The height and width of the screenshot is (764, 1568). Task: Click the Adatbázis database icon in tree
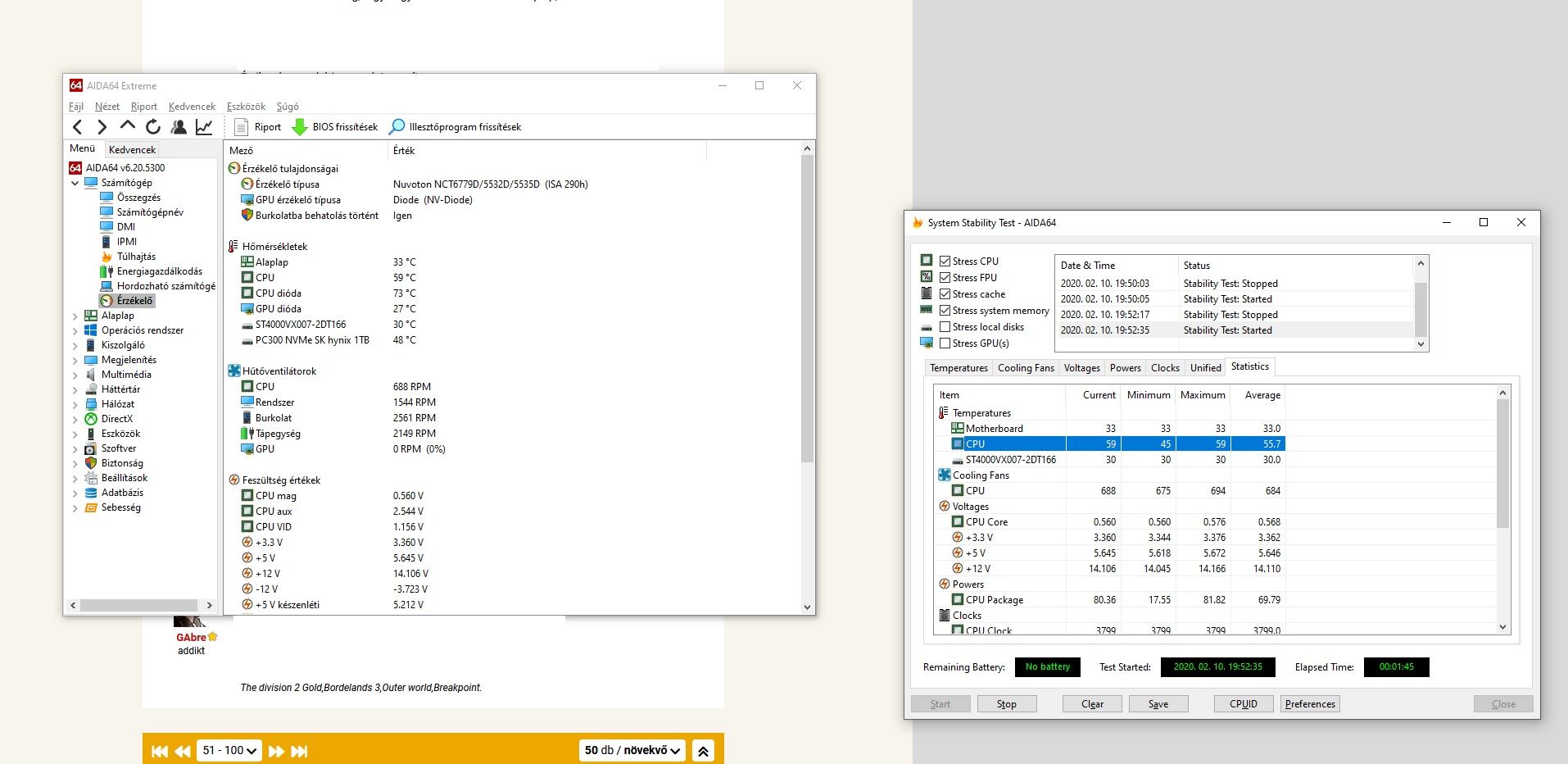[x=91, y=493]
